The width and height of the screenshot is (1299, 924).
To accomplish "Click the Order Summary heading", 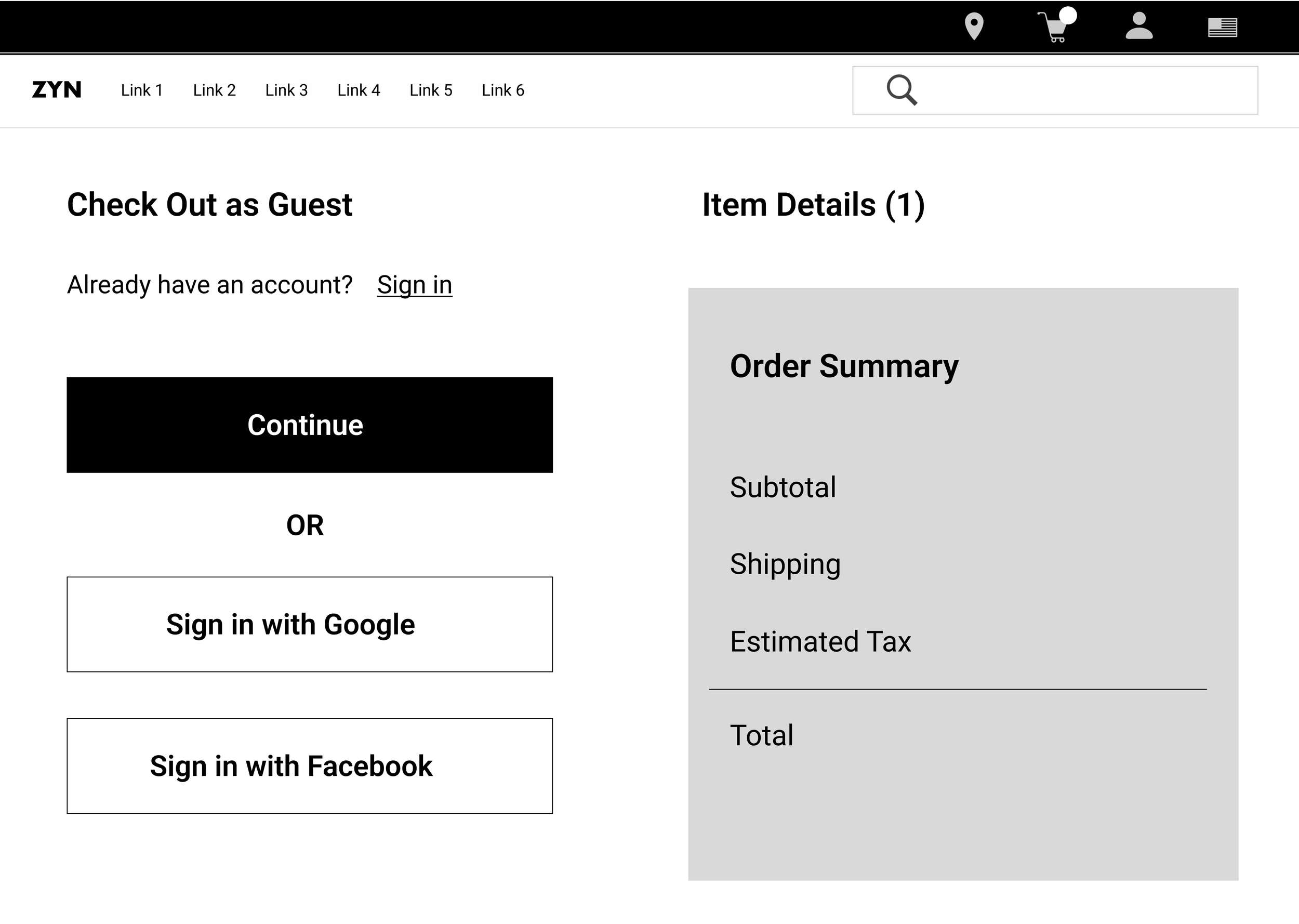I will 844,366.
